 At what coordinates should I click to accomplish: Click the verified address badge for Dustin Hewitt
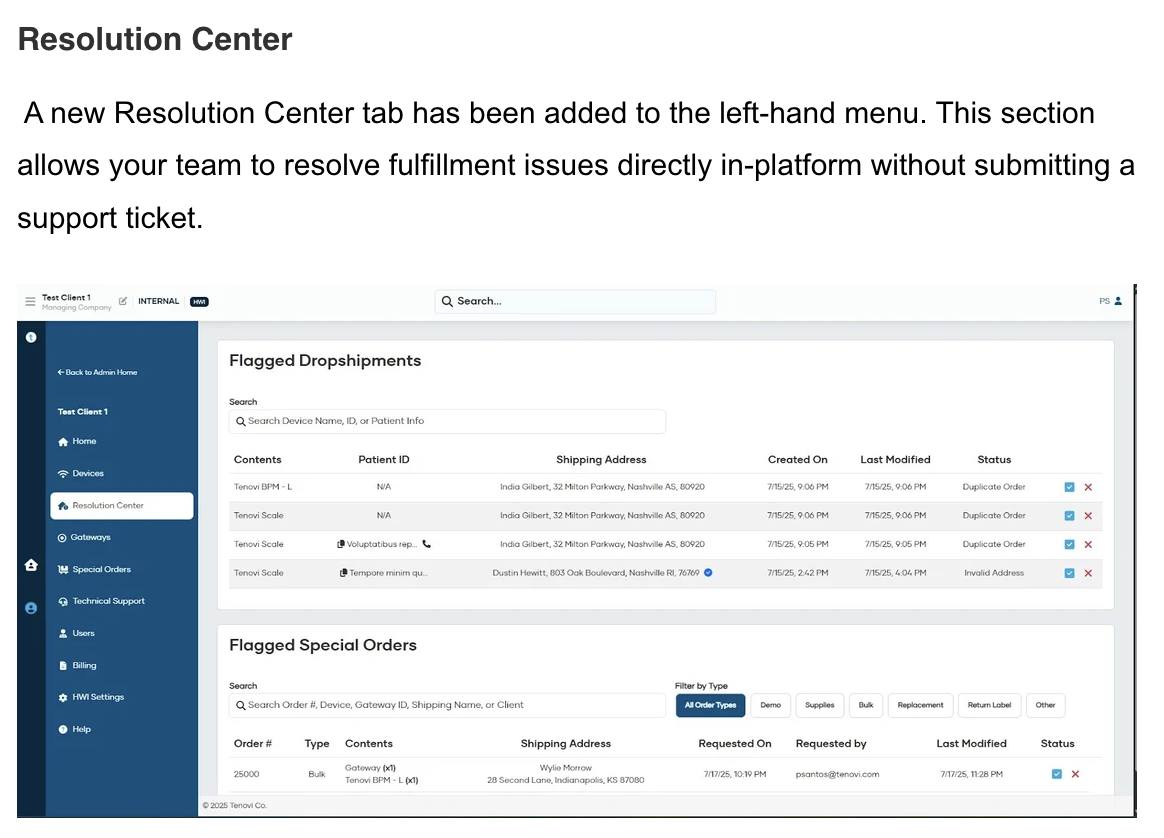pyautogui.click(x=708, y=573)
